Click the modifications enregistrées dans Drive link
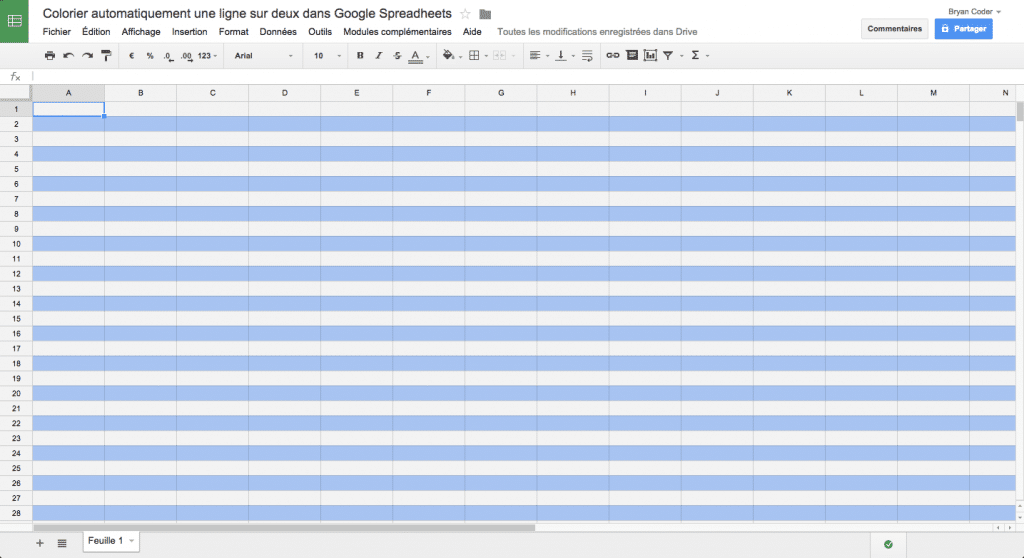1024x558 pixels. click(x=597, y=31)
